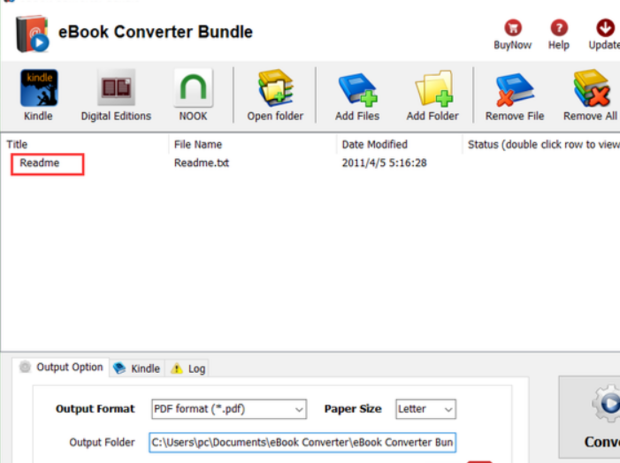Click Add Files toolbar icon
Viewport: 620px width, 463px height.
coord(358,90)
